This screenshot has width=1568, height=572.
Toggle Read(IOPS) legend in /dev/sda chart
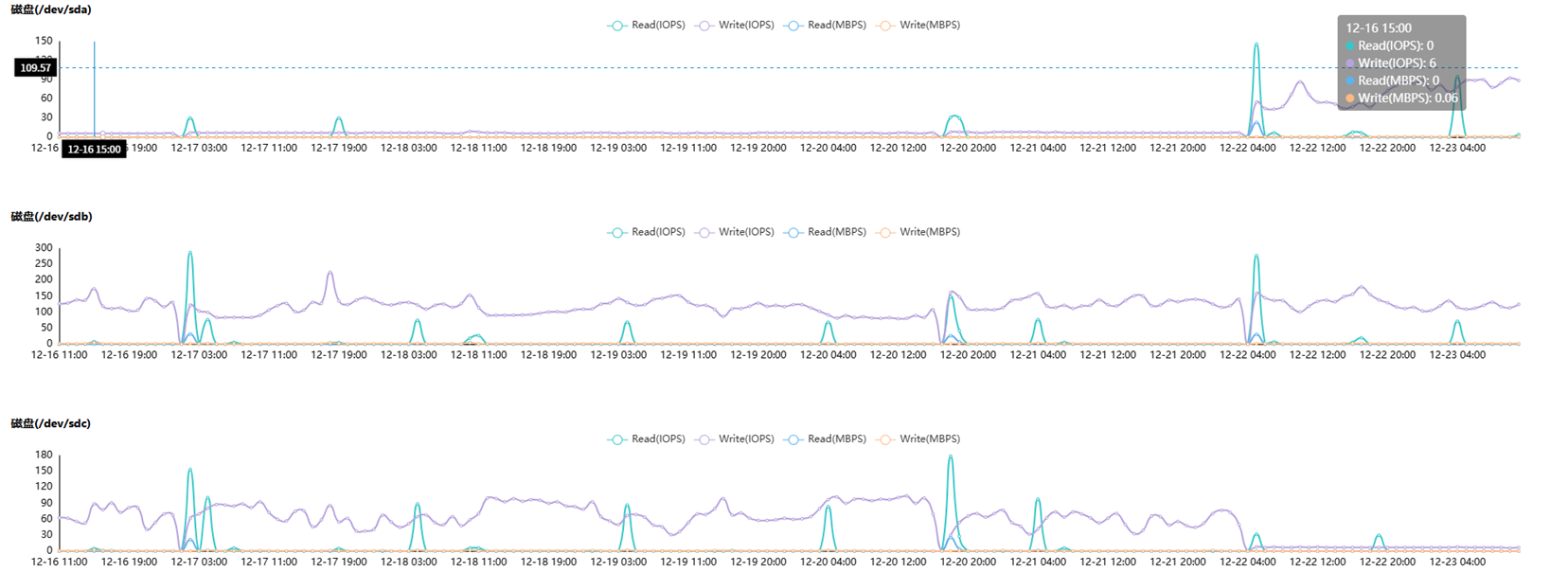[646, 26]
